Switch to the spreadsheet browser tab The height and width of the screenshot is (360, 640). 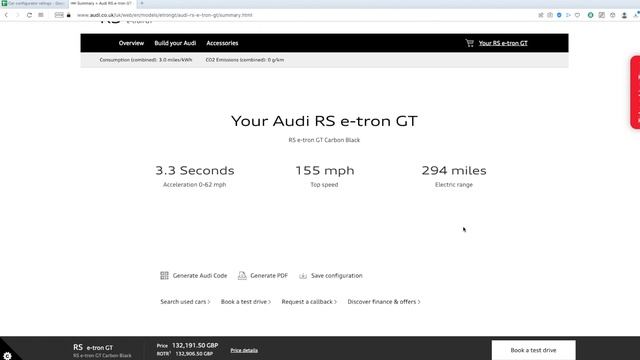(x=33, y=3)
